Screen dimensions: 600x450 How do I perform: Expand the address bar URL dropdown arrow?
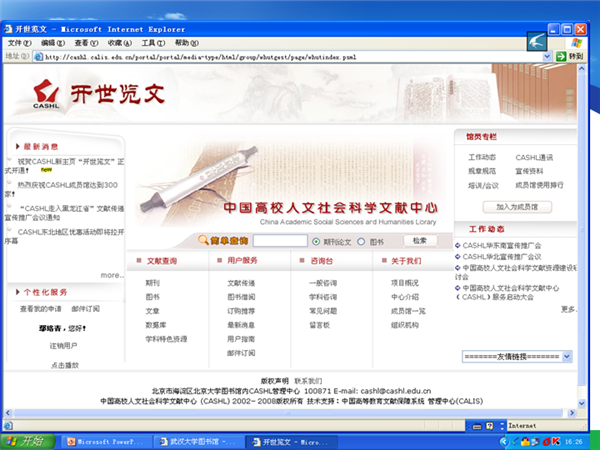point(547,57)
